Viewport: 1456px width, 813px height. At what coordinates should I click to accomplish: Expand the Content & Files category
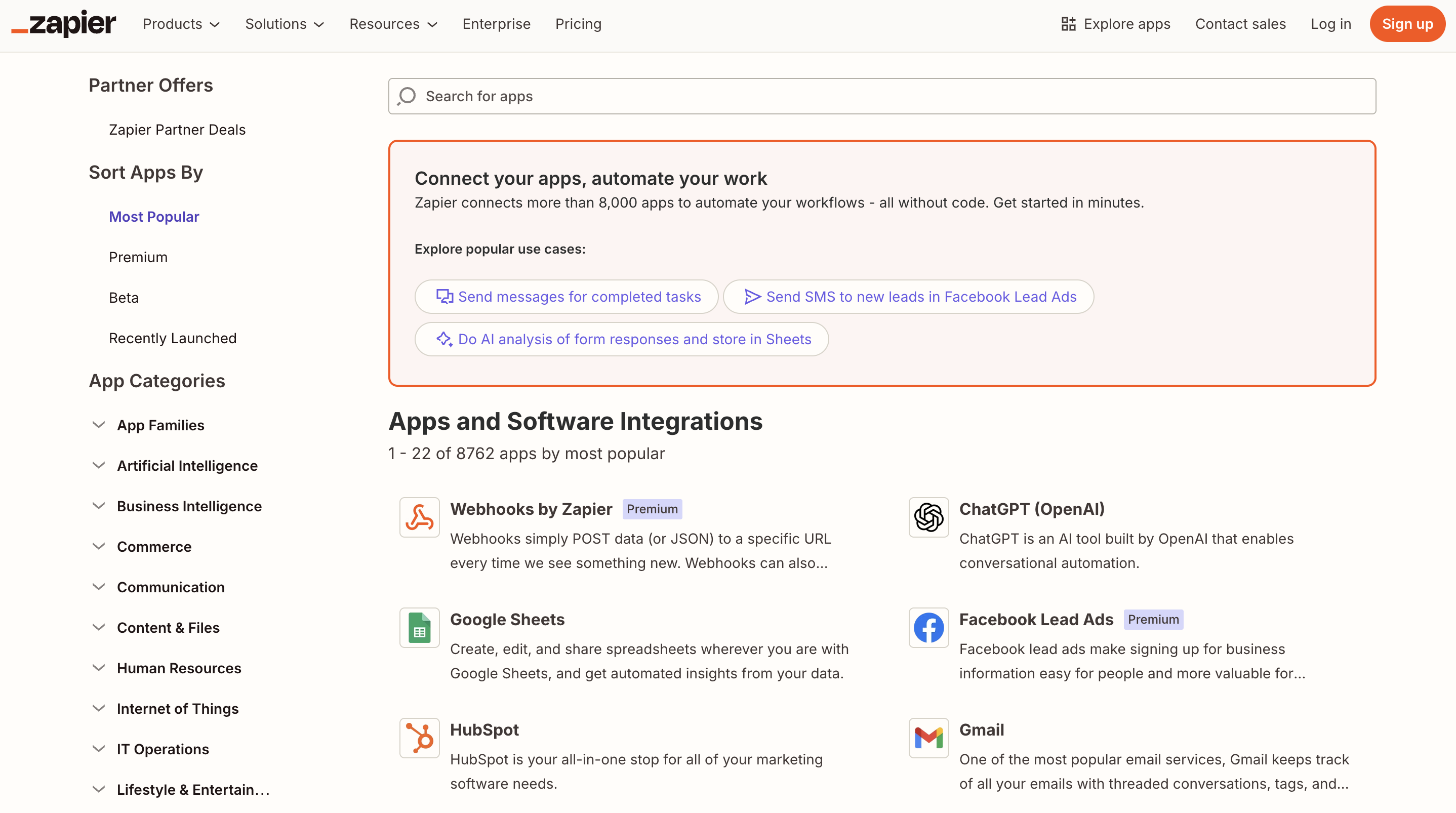click(98, 628)
